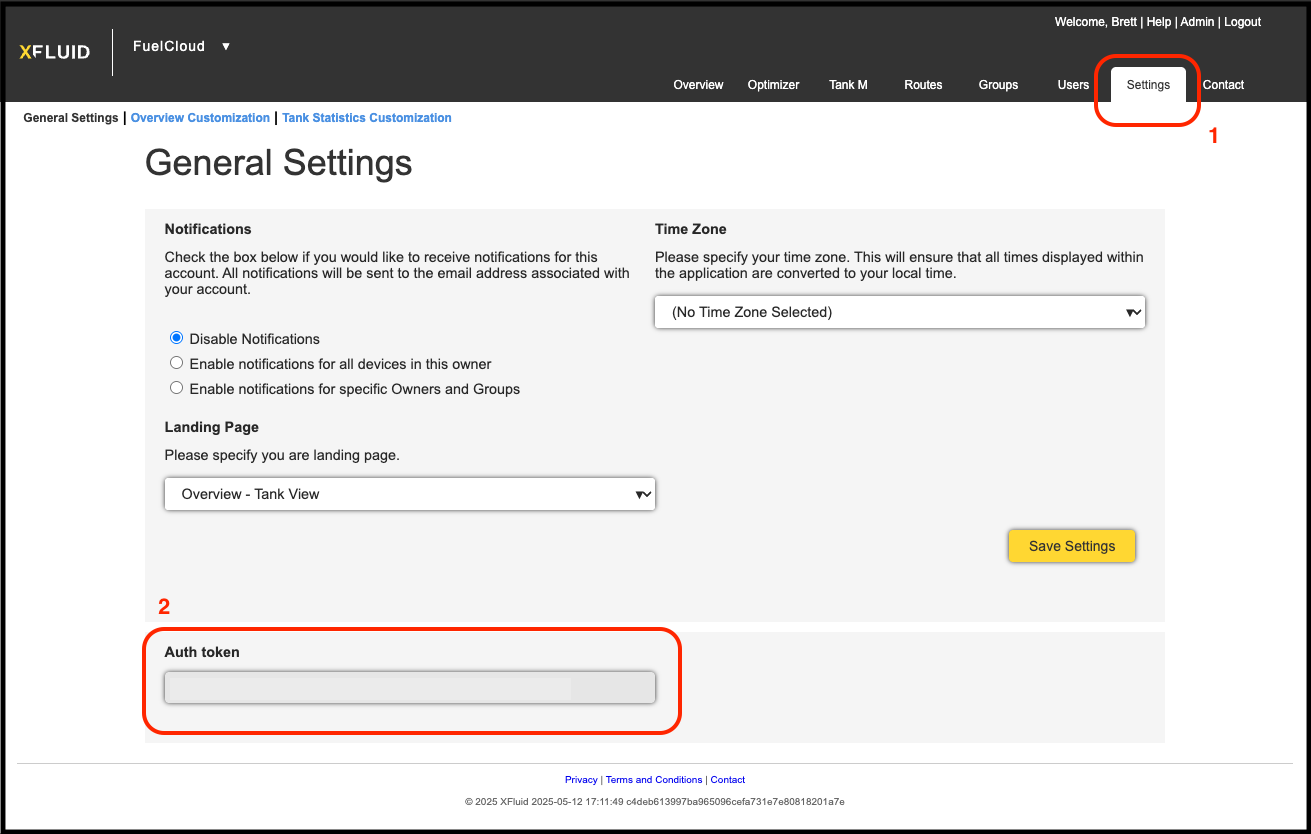
Task: Click the "Landing Page" section label
Action: click(x=212, y=427)
